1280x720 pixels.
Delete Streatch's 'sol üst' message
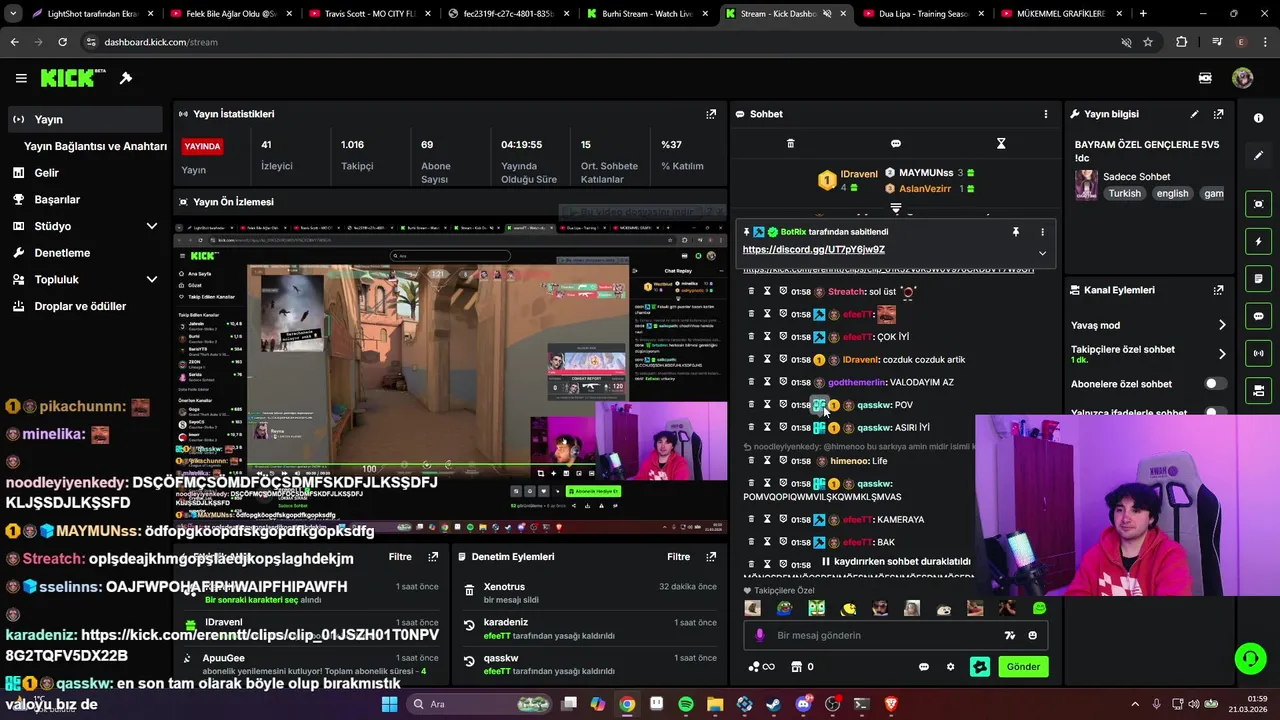[x=751, y=291]
